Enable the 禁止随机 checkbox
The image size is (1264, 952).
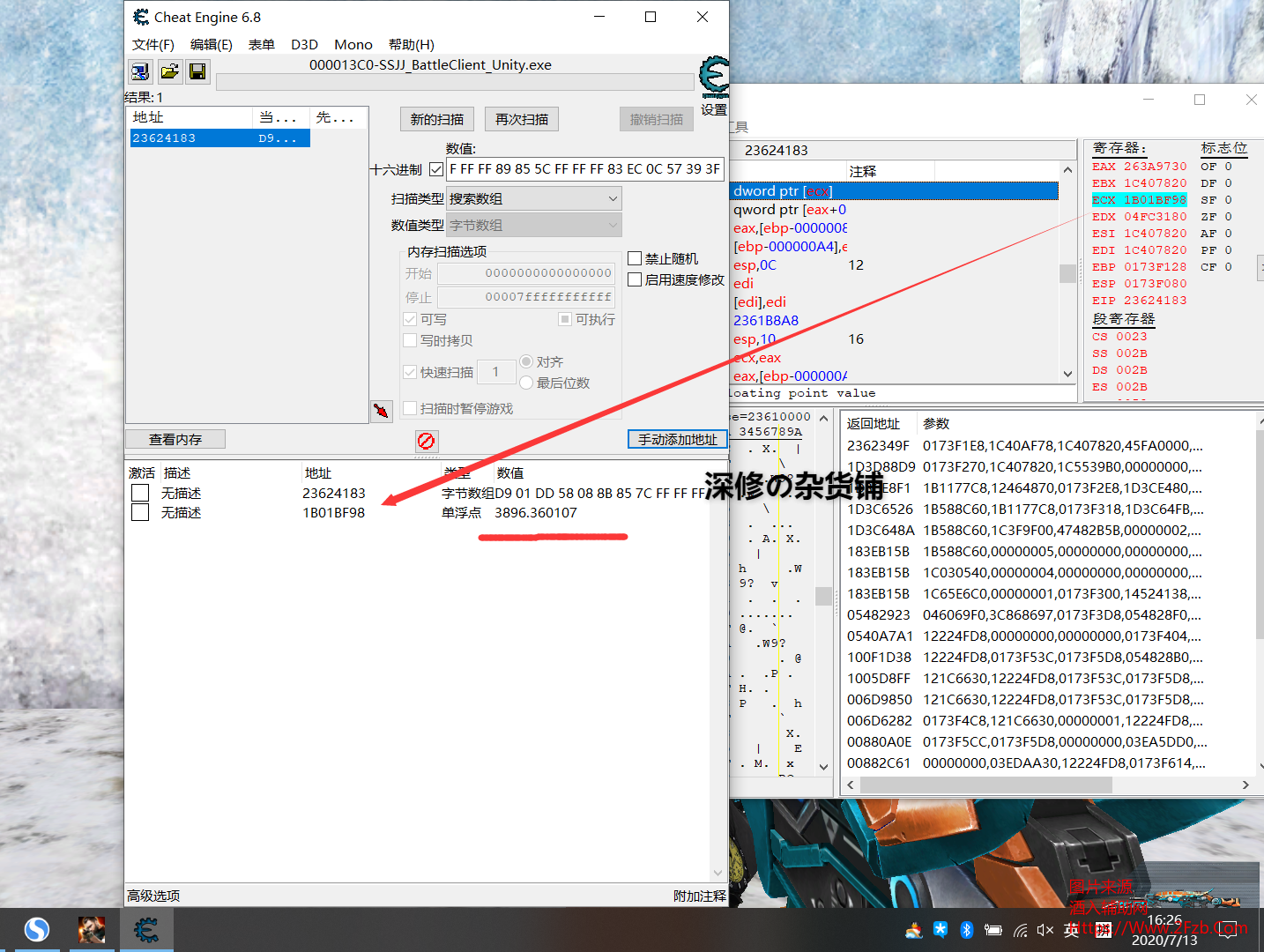(x=635, y=258)
